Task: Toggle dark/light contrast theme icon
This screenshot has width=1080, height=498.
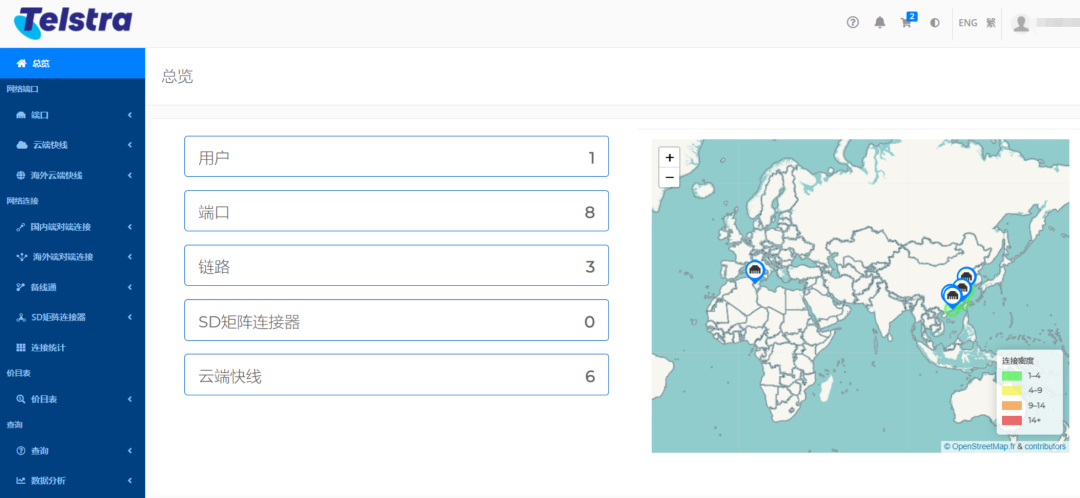Action: click(935, 22)
